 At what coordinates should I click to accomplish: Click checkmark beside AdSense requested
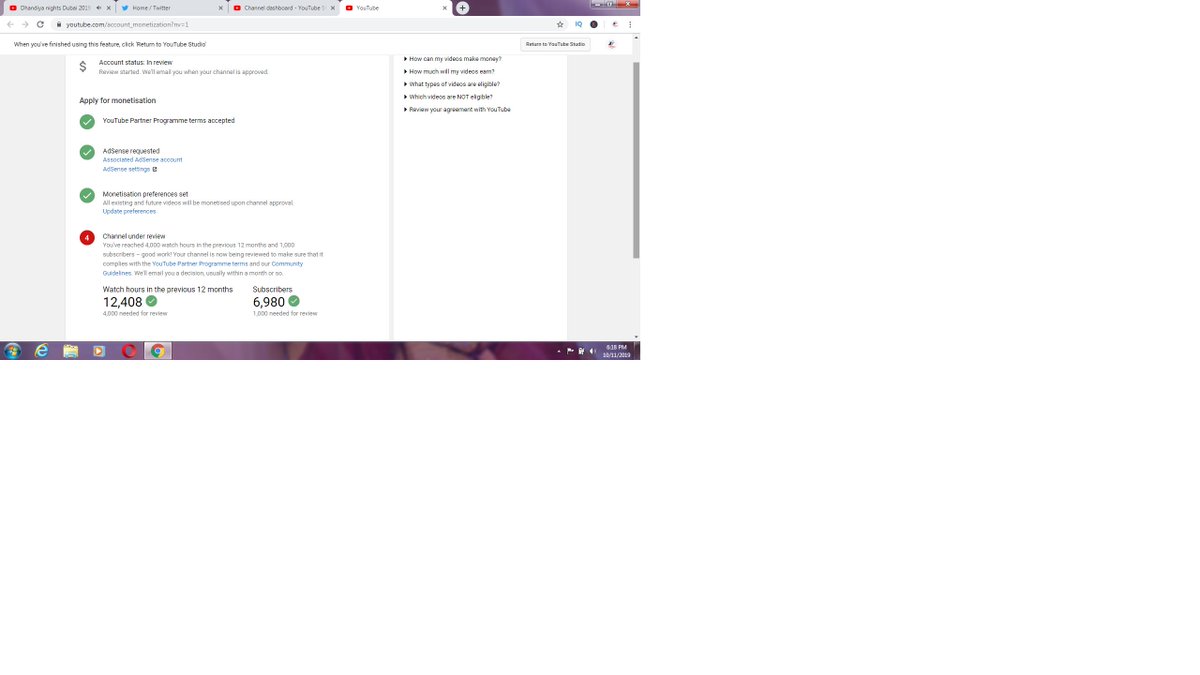pyautogui.click(x=87, y=152)
